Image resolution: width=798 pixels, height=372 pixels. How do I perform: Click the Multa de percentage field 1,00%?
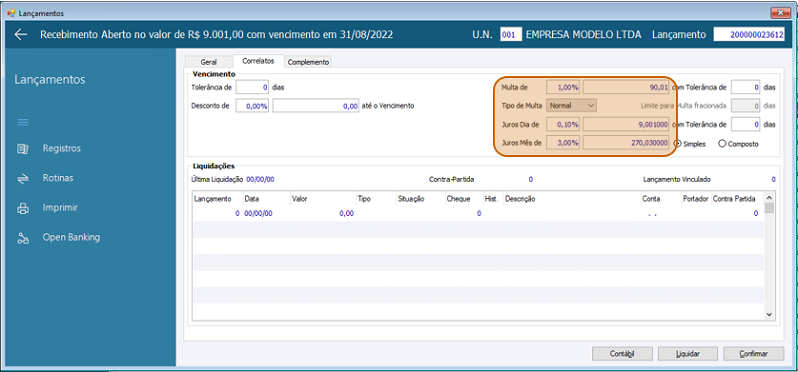click(x=563, y=87)
